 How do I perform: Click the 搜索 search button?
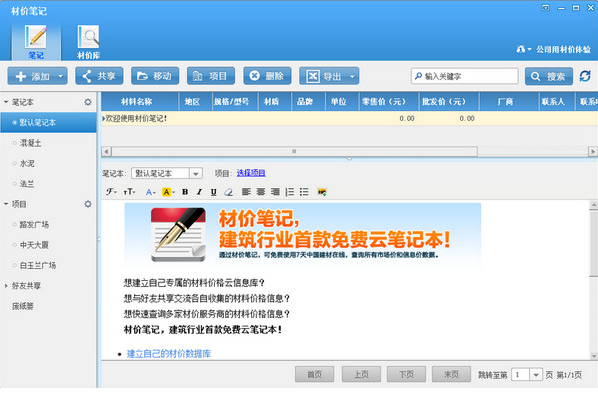coord(548,76)
